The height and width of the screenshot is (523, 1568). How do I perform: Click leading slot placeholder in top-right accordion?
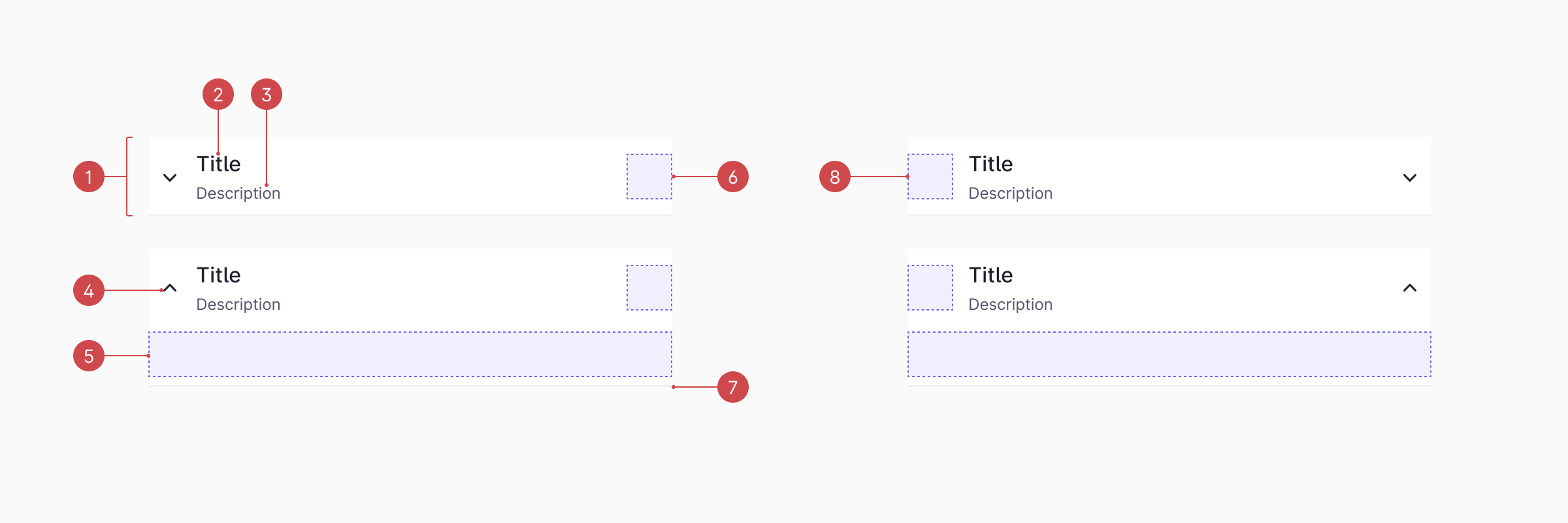930,177
